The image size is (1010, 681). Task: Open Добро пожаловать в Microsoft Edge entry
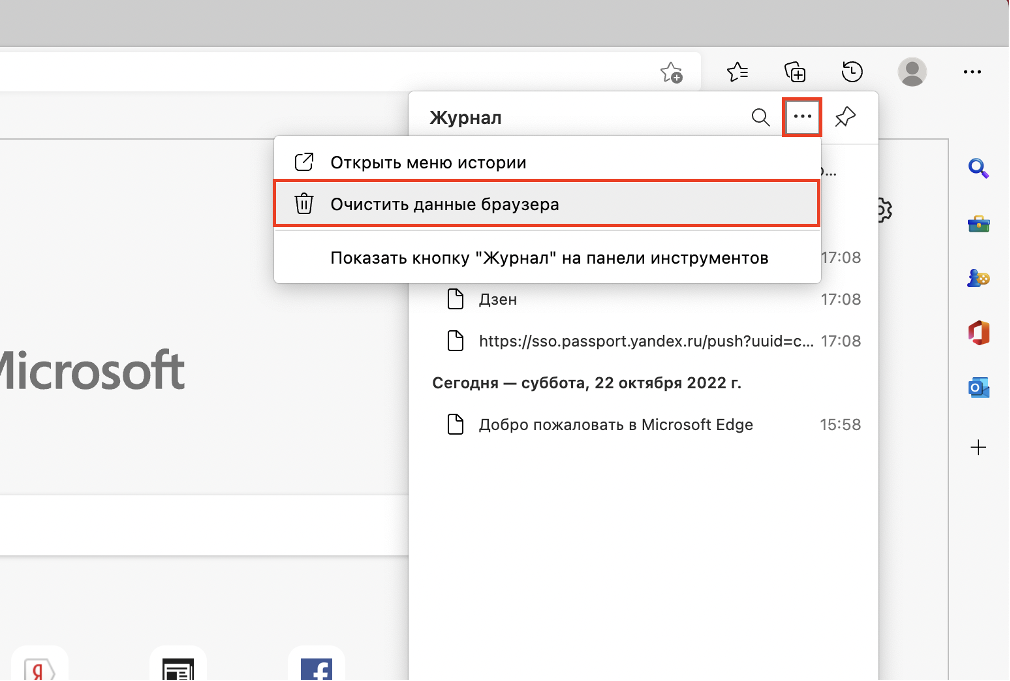click(x=615, y=424)
